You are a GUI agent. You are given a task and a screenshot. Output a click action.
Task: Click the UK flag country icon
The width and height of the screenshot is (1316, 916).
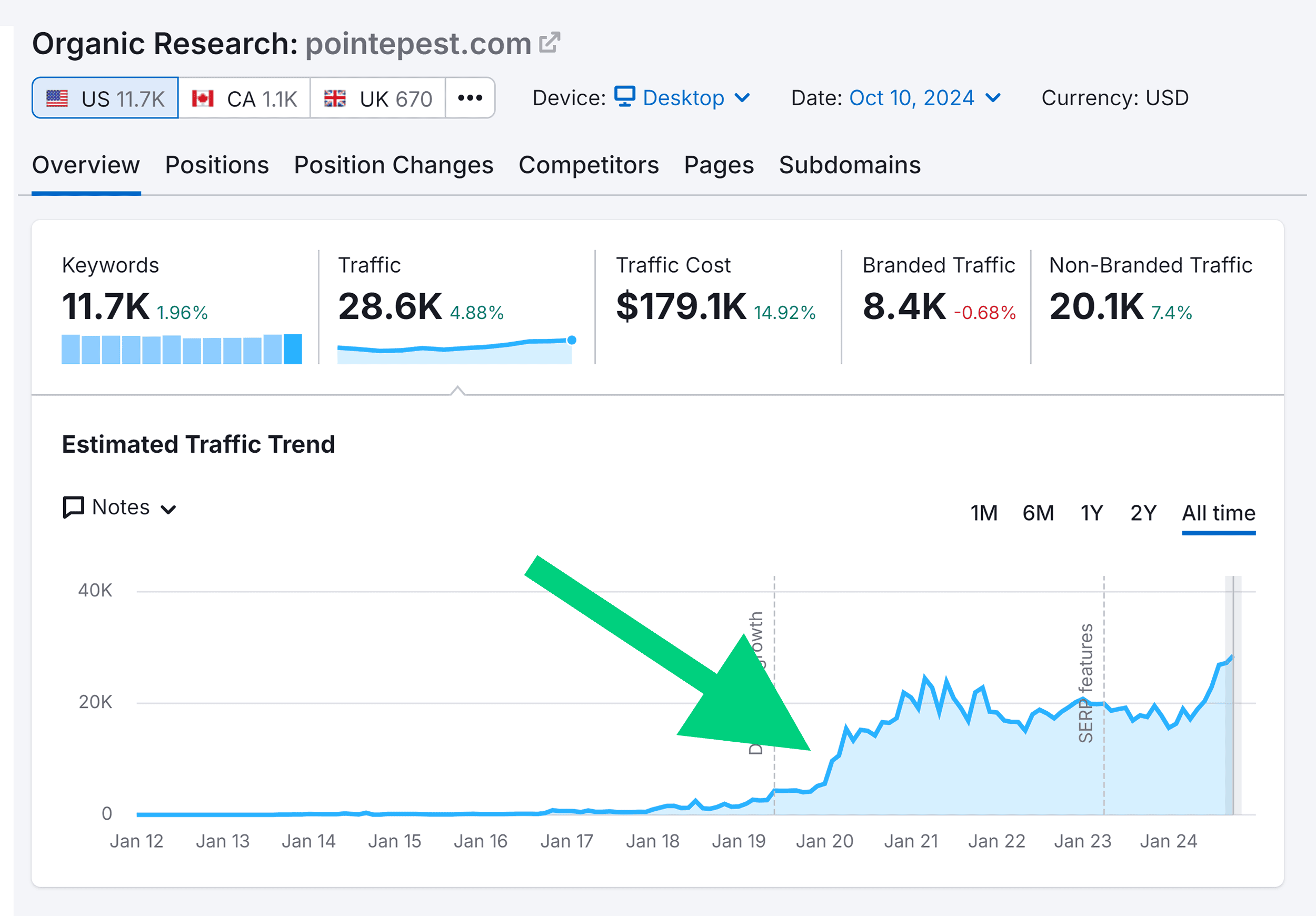[x=335, y=97]
